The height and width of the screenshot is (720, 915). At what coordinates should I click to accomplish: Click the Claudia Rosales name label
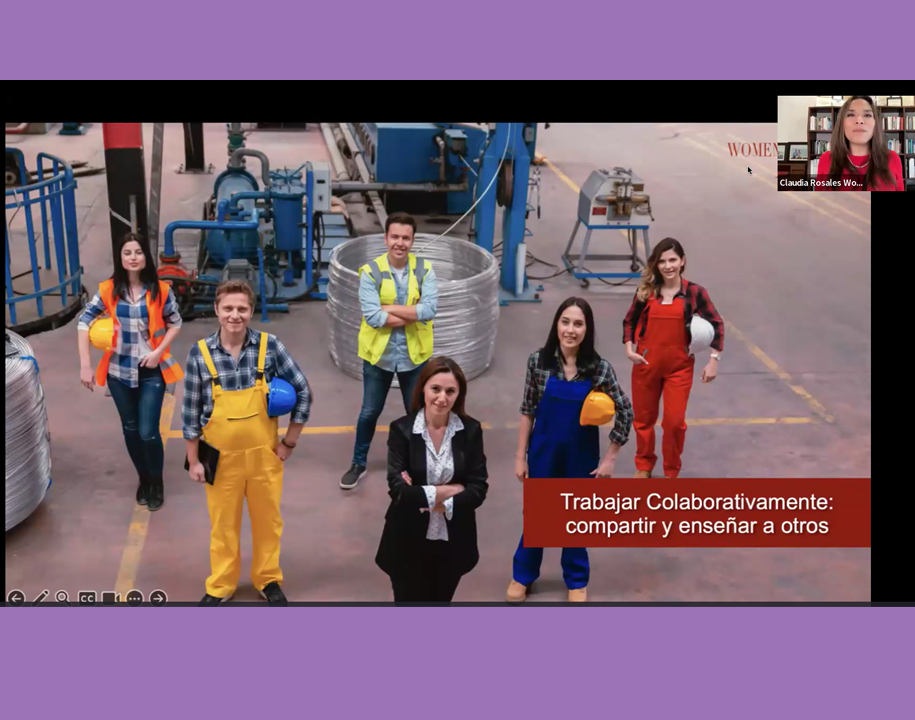821,184
